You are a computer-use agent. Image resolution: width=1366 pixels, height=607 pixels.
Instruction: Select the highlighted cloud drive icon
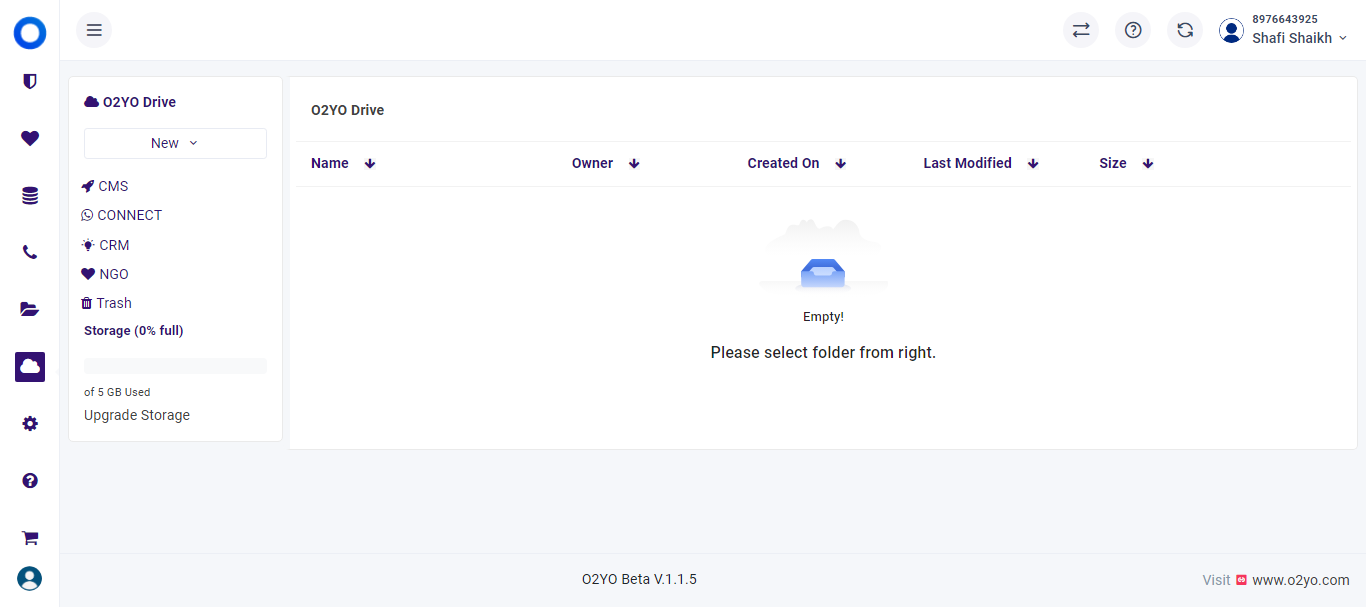[30, 367]
